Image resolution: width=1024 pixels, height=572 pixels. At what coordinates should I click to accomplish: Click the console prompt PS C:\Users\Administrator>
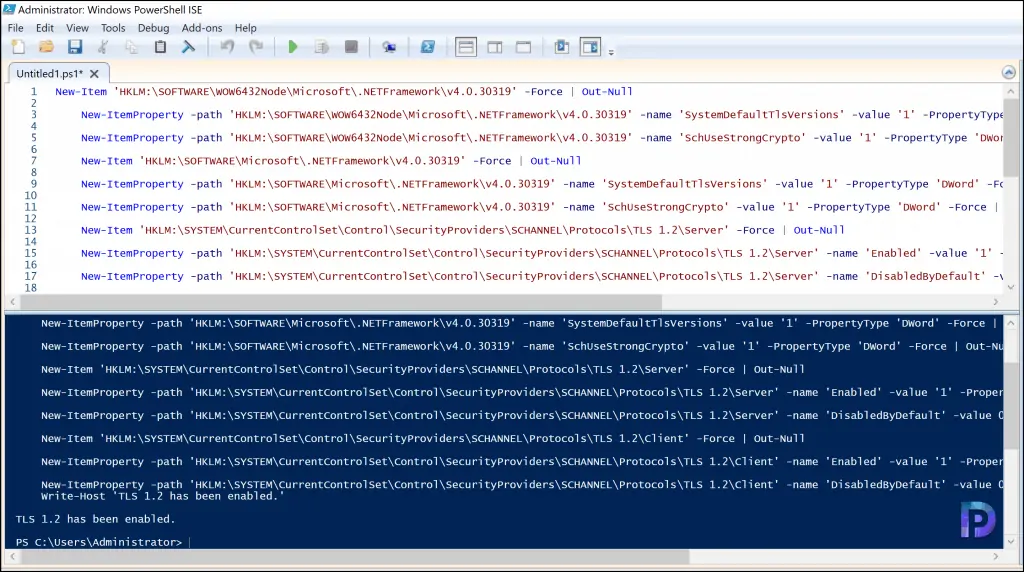[x=99, y=542]
